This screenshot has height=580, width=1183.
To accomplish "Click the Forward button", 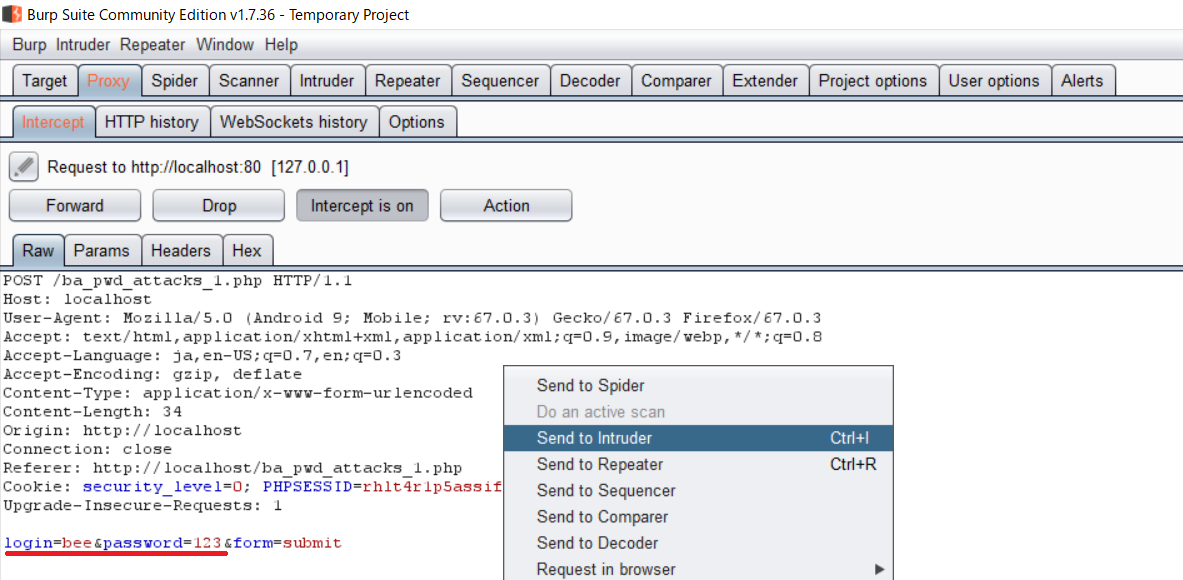I will pyautogui.click(x=75, y=205).
